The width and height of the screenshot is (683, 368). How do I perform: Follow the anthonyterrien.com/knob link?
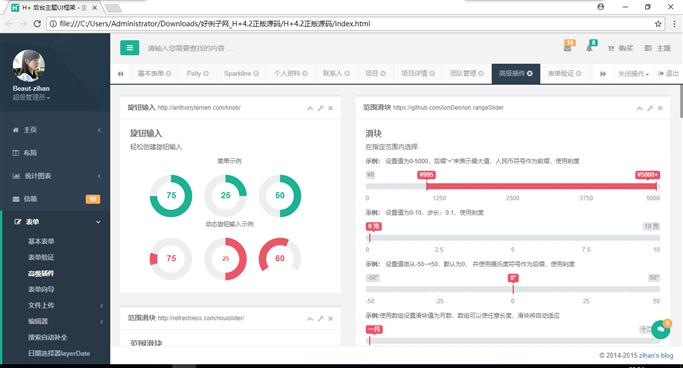click(x=199, y=108)
